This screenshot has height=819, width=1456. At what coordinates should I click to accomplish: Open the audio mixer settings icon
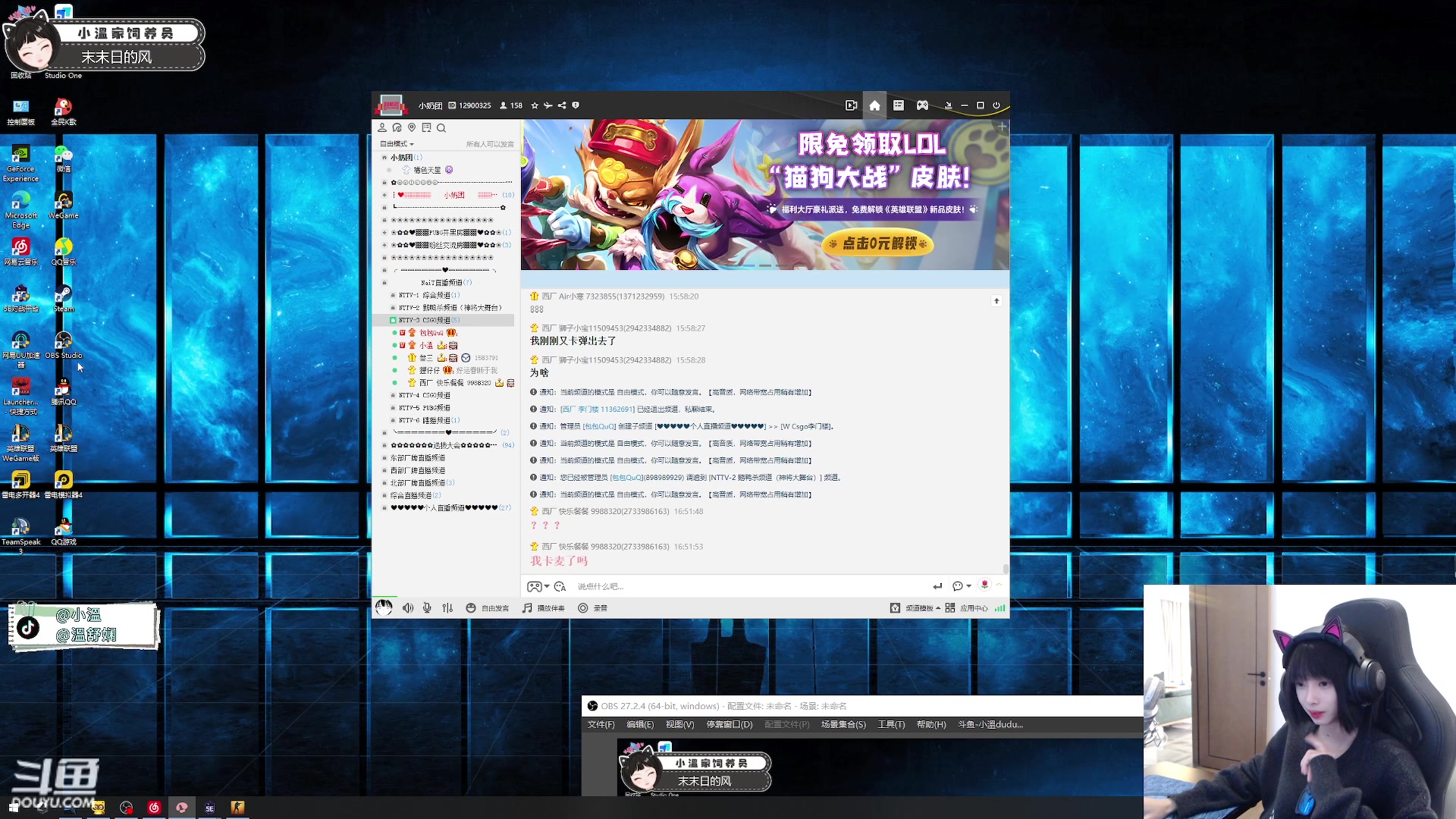click(447, 607)
